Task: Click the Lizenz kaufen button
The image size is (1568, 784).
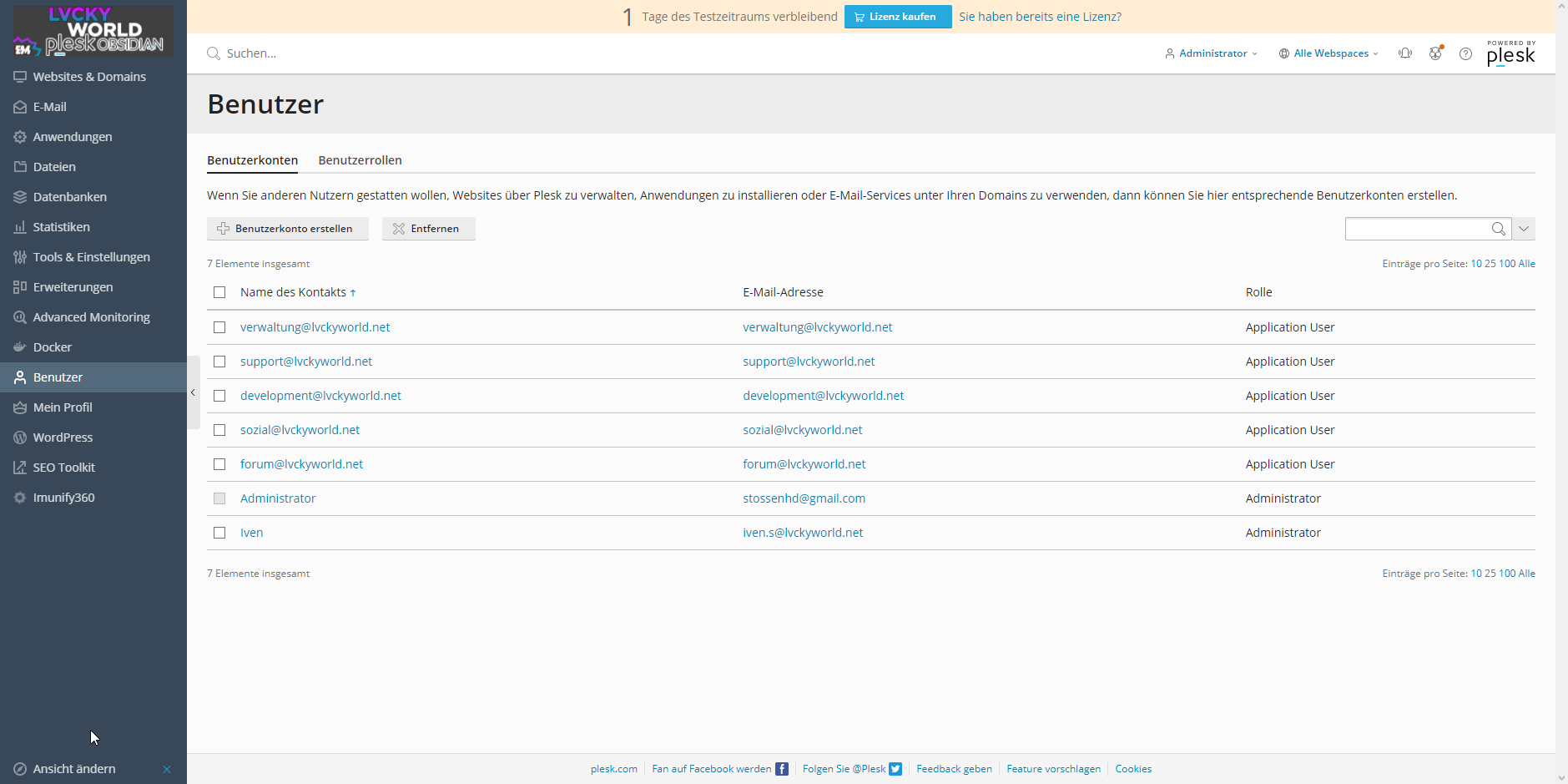Action: pyautogui.click(x=897, y=17)
